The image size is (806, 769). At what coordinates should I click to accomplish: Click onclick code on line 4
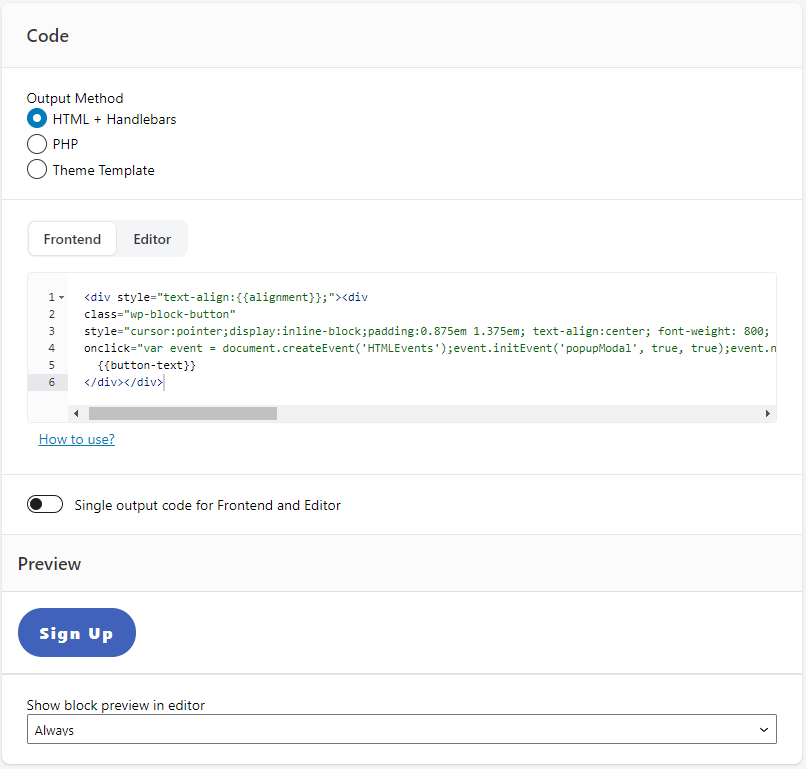pos(430,348)
